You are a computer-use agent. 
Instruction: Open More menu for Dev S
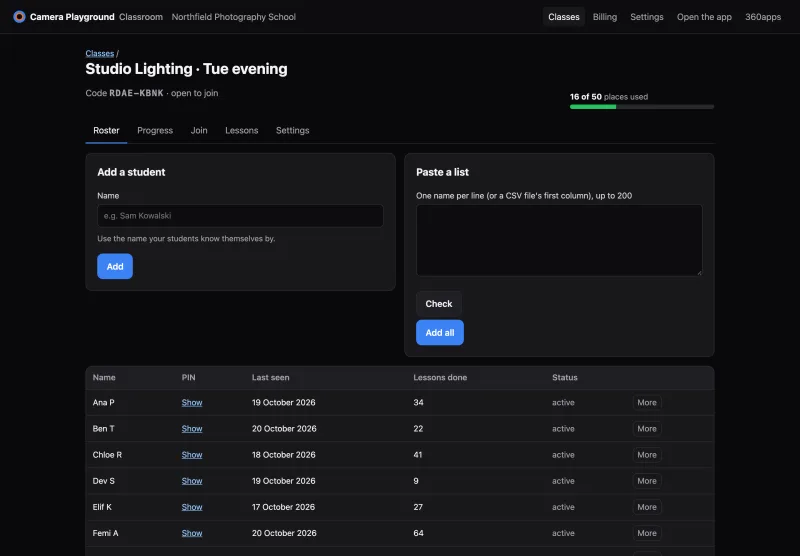pos(647,481)
